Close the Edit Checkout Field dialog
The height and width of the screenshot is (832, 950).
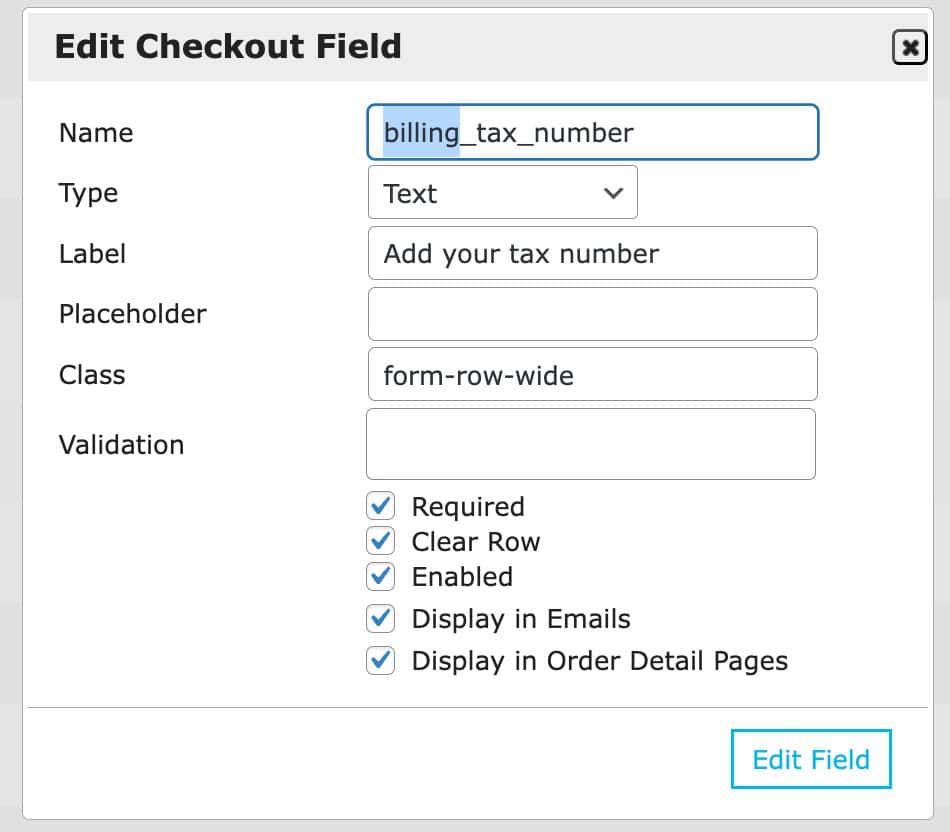click(x=909, y=47)
